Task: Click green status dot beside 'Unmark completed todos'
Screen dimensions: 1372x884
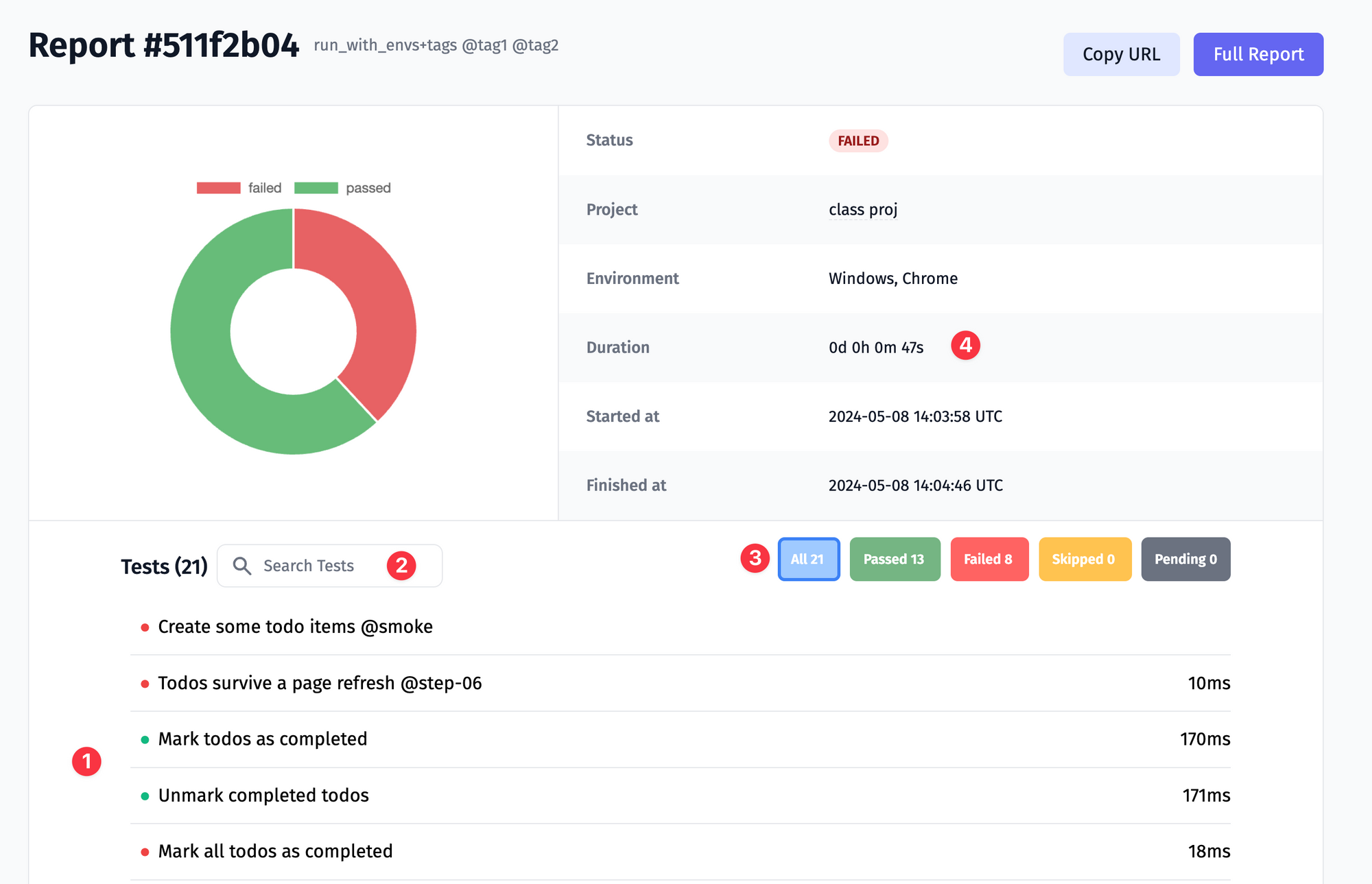Action: click(x=145, y=796)
